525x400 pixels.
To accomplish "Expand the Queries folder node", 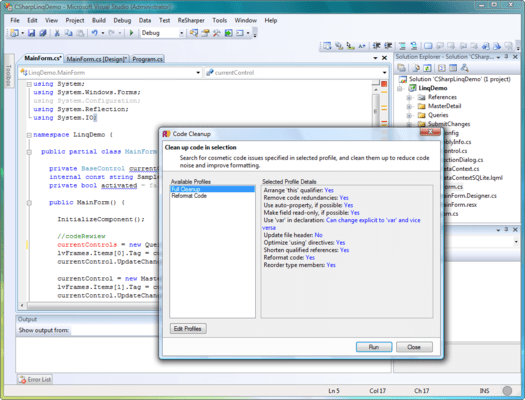I will tap(409, 115).
